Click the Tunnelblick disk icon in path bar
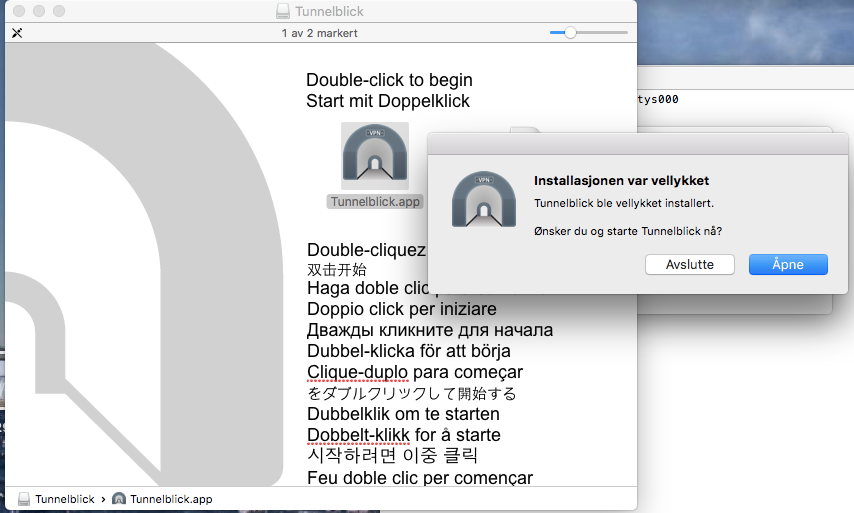Image resolution: width=854 pixels, height=513 pixels. pos(24,499)
